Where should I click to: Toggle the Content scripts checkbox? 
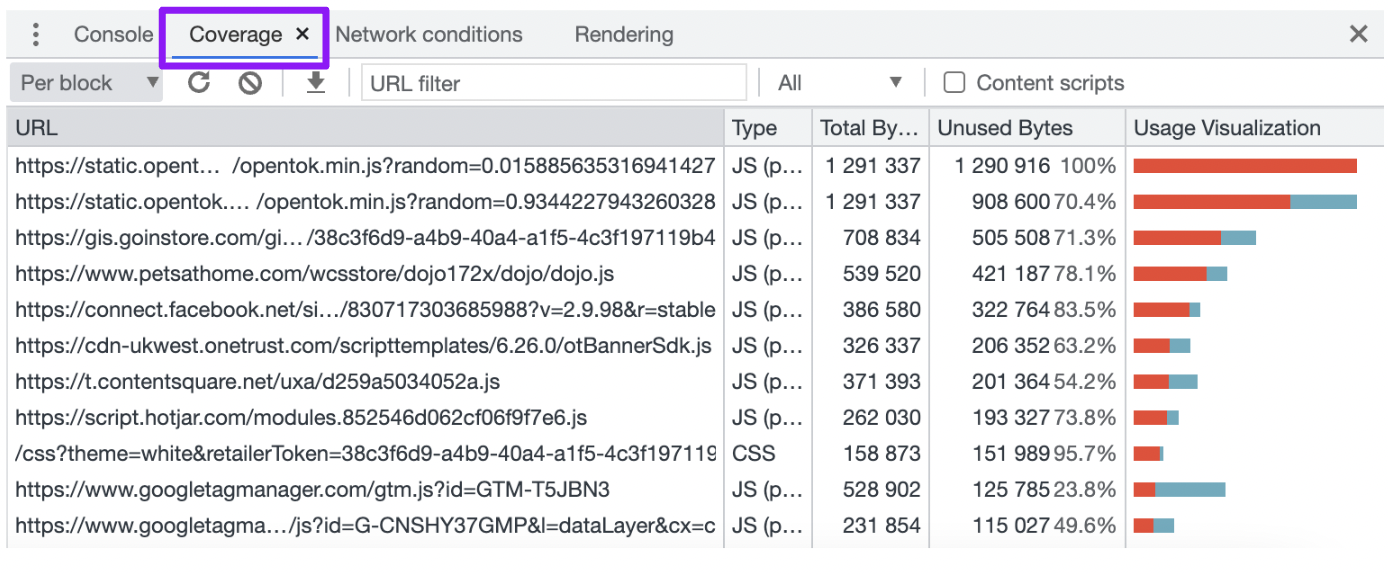955,83
